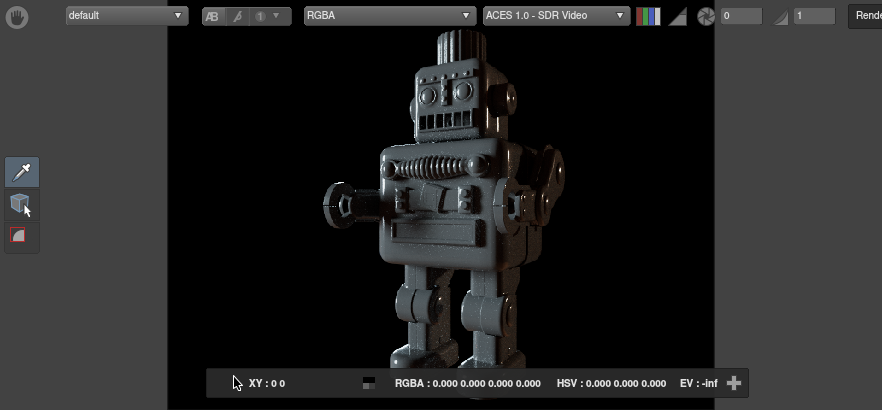Click the Render button
This screenshot has height=410, width=882.
click(864, 16)
